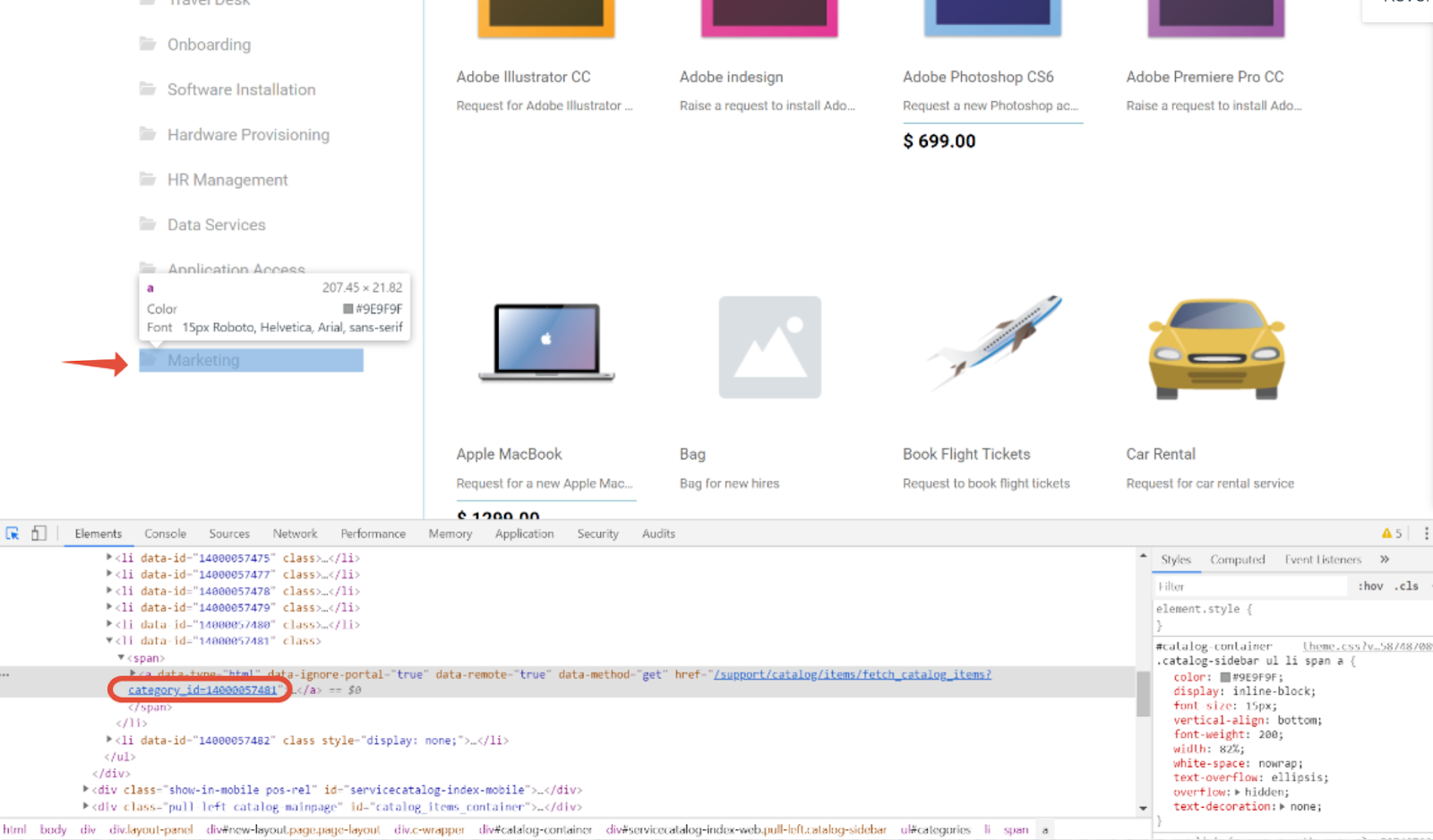The width and height of the screenshot is (1433, 840).
Task: Switch to the Elements tab
Action: (x=99, y=534)
